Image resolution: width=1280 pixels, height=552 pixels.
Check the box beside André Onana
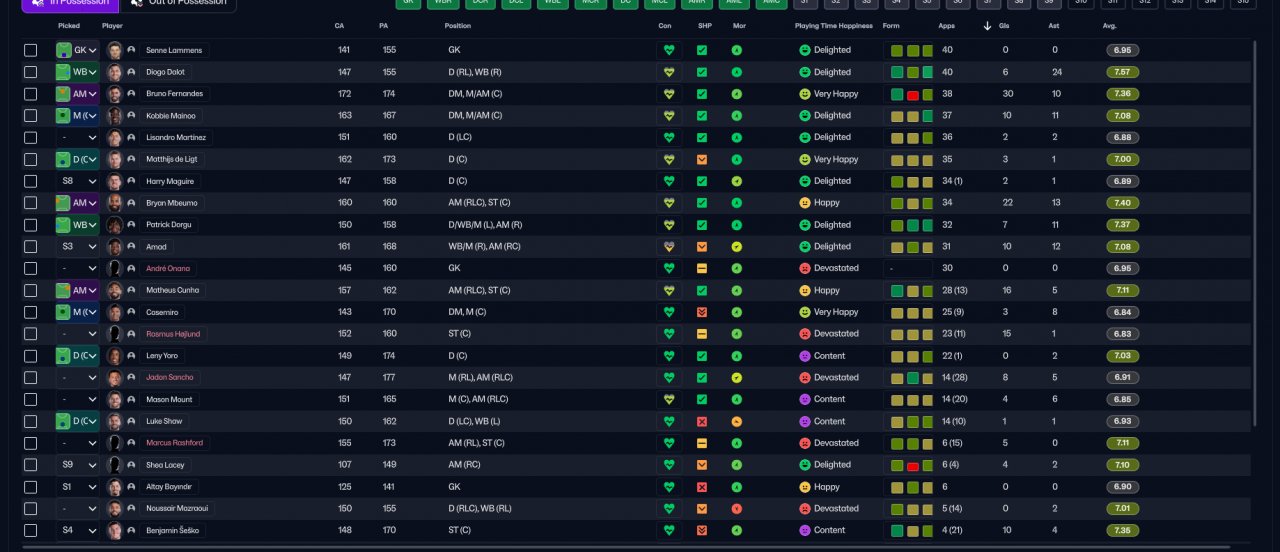click(x=31, y=268)
